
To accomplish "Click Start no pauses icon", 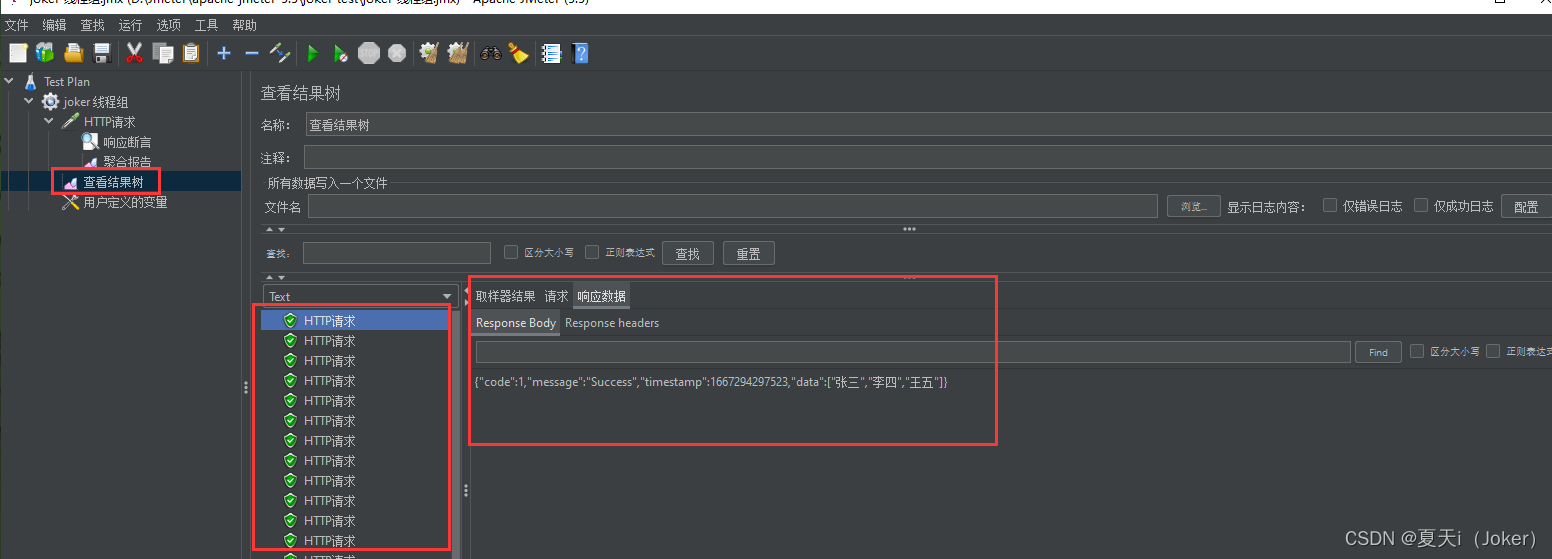I will click(341, 53).
